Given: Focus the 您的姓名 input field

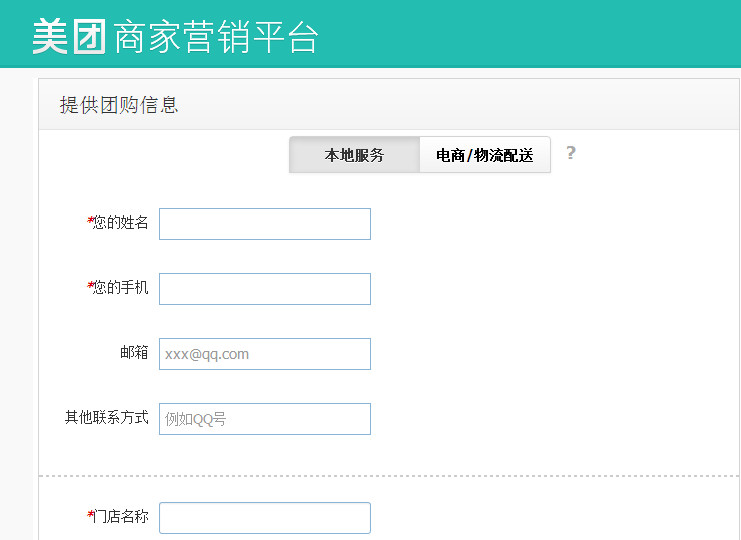Looking at the screenshot, I should [265, 224].
